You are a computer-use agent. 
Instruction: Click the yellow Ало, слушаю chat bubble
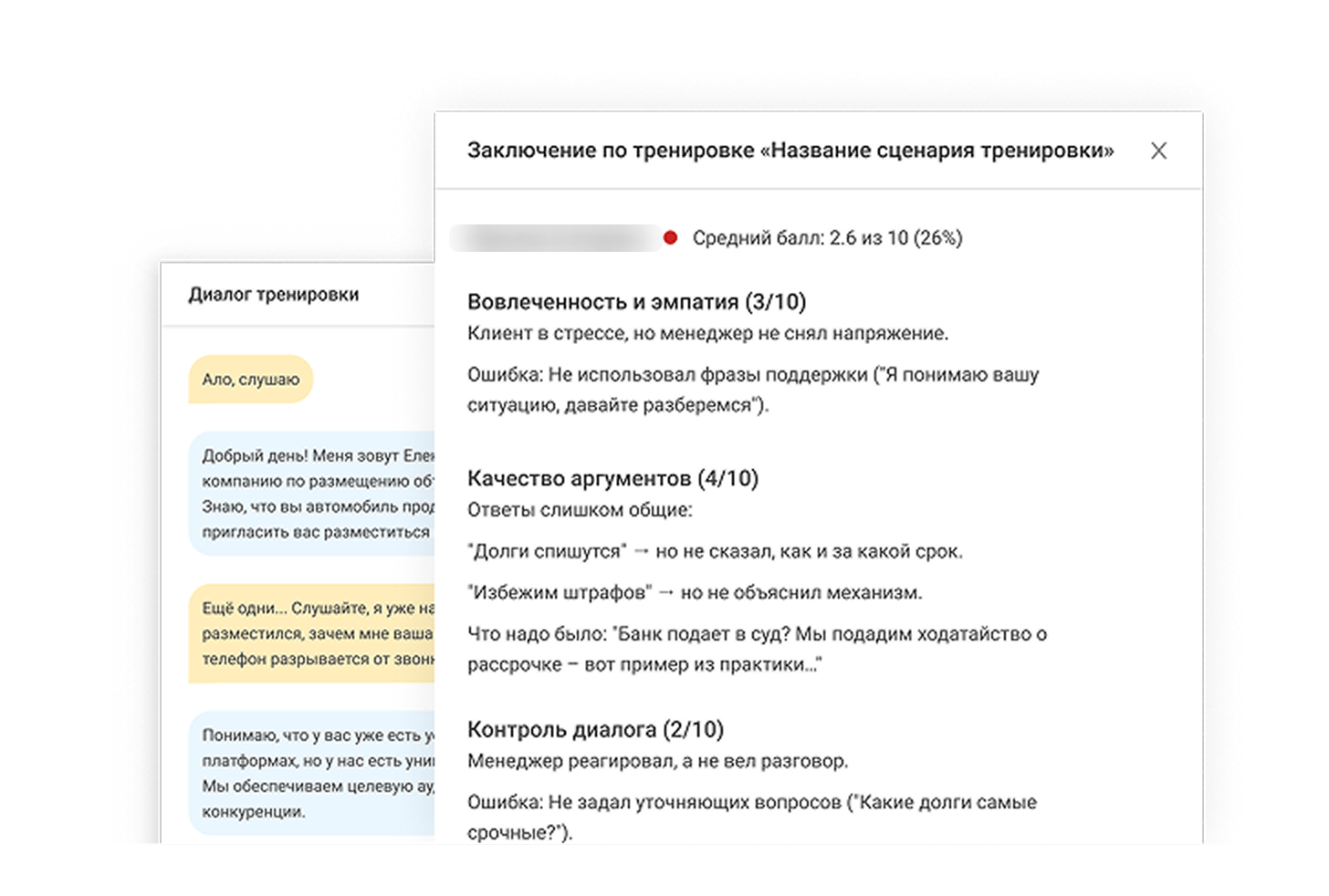(250, 380)
